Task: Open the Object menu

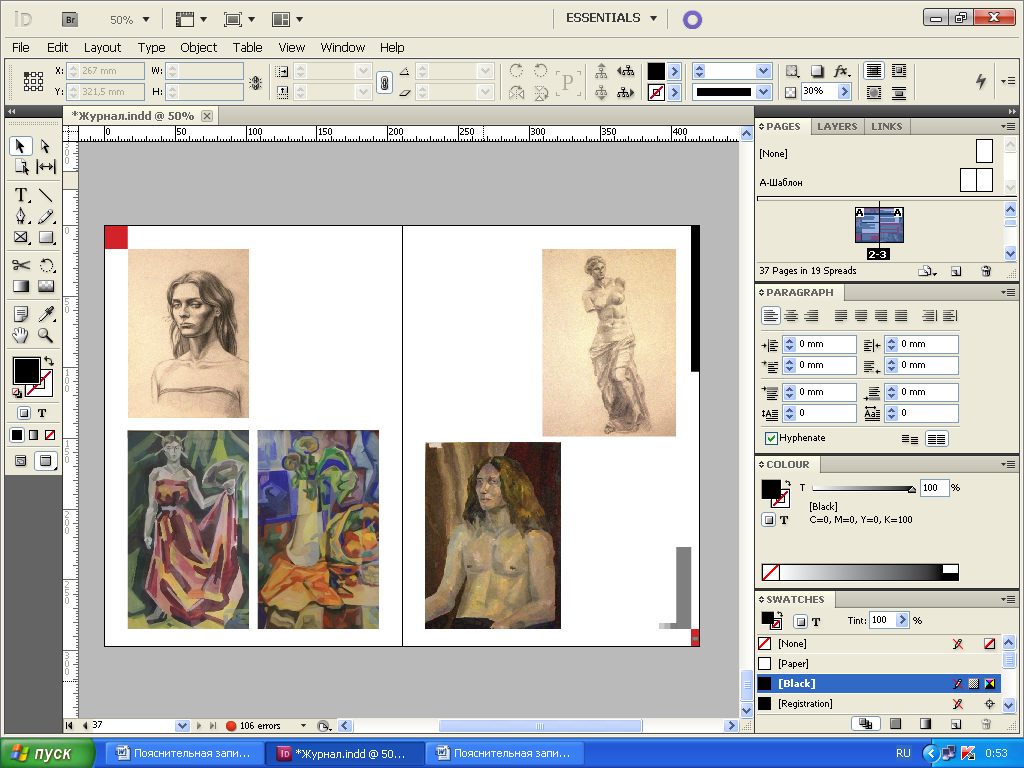Action: pyautogui.click(x=199, y=48)
